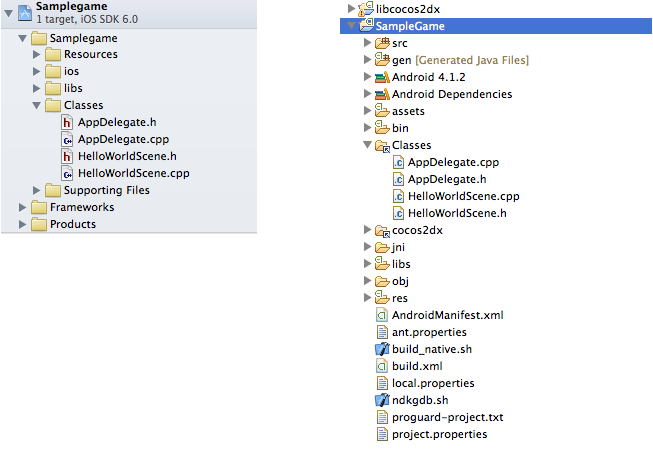Click the Android Dependencies library icon
Image resolution: width=653 pixels, height=449 pixels.
382,94
